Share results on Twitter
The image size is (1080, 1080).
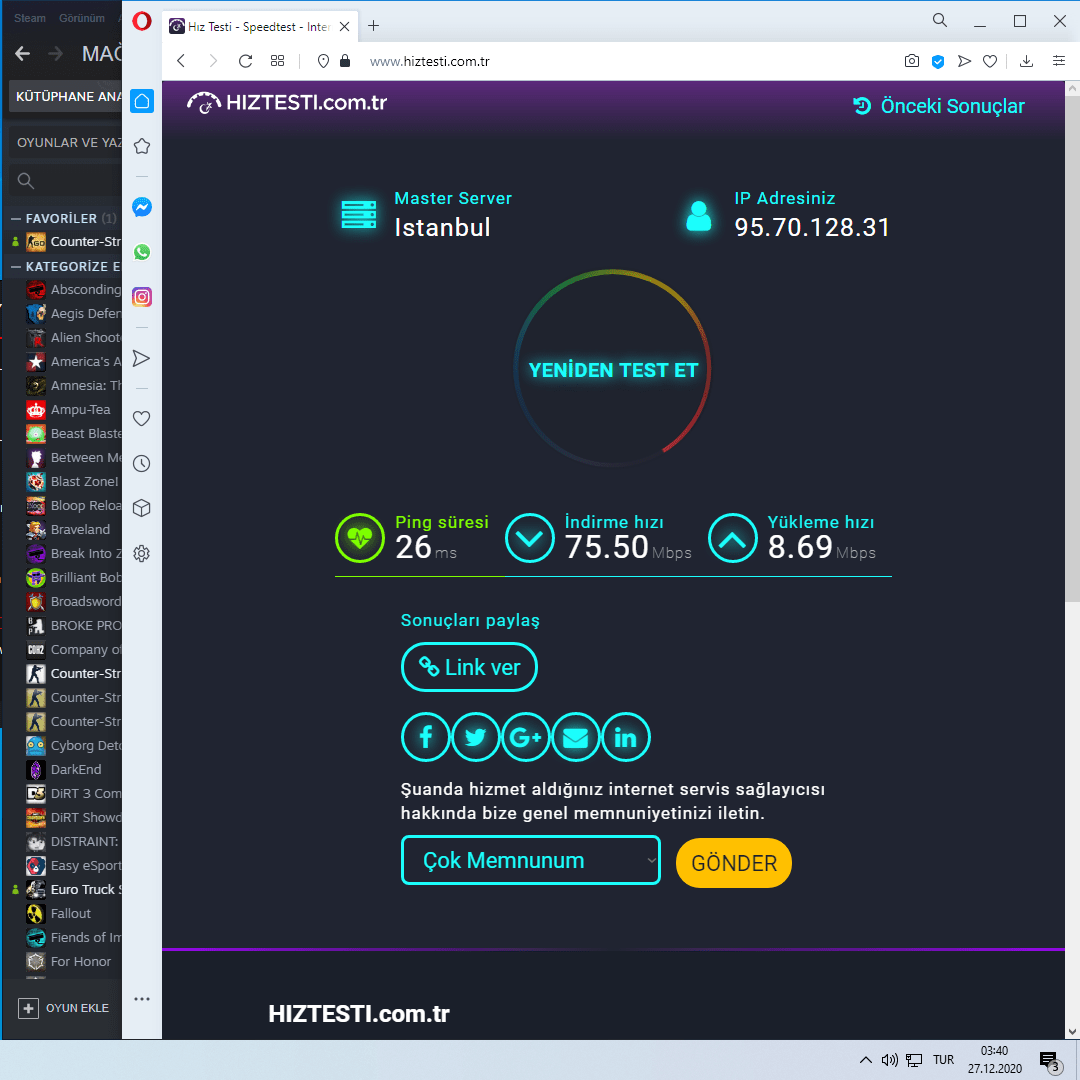click(475, 737)
